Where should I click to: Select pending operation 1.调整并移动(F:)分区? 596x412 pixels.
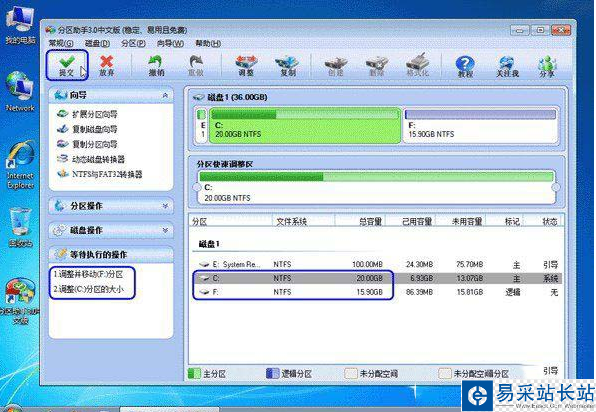pos(88,274)
